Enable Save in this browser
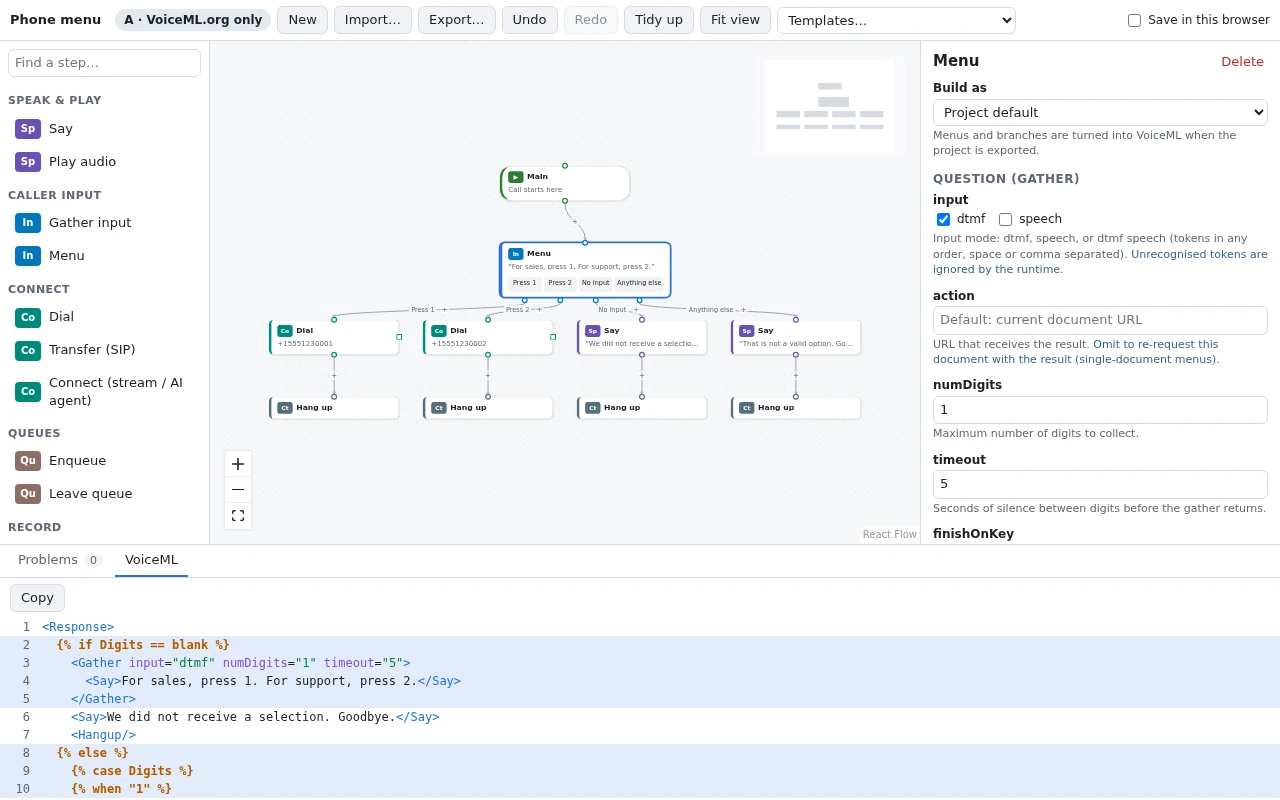The height and width of the screenshot is (800, 1280). pyautogui.click(x=1134, y=21)
